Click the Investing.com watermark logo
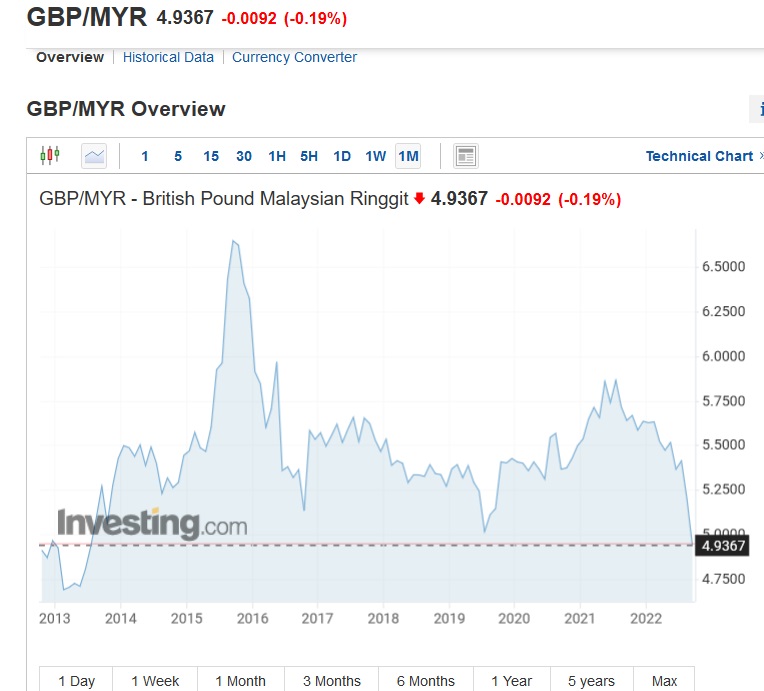Image resolution: width=764 pixels, height=691 pixels. tap(151, 523)
